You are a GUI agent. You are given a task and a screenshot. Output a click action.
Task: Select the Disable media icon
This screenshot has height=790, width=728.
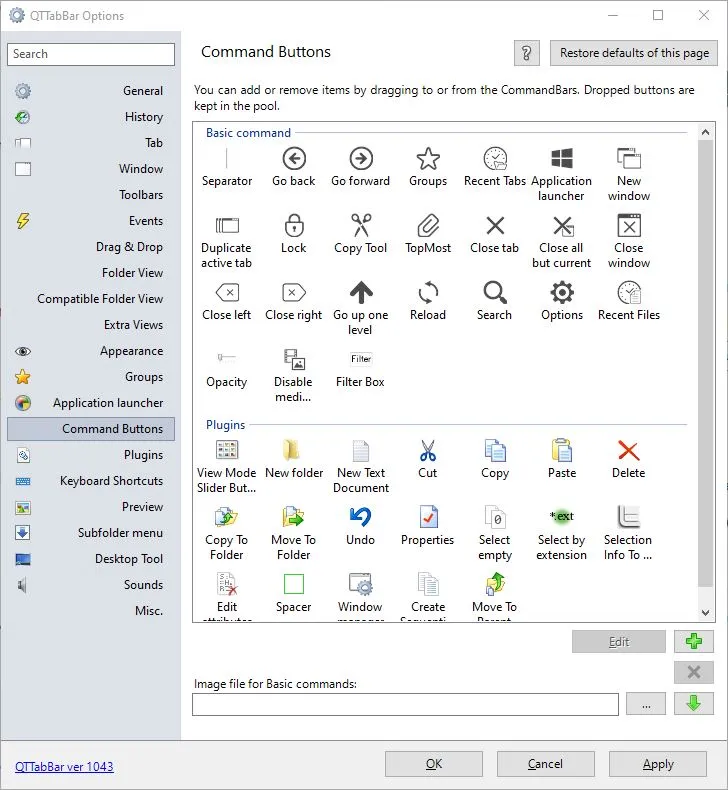(294, 359)
